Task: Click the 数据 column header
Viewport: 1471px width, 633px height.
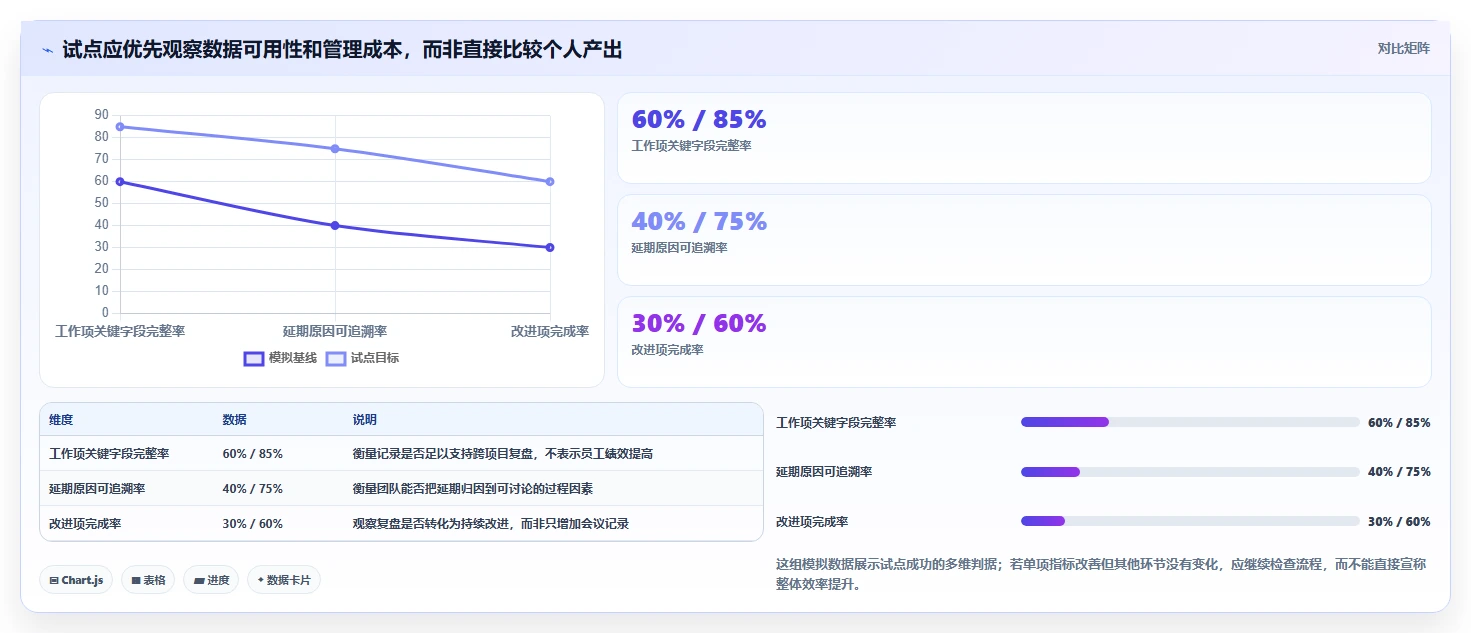Action: (234, 420)
